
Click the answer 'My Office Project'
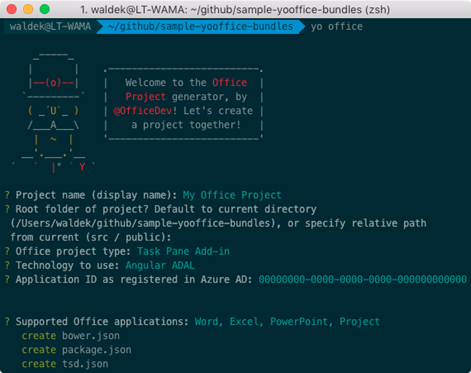point(232,195)
